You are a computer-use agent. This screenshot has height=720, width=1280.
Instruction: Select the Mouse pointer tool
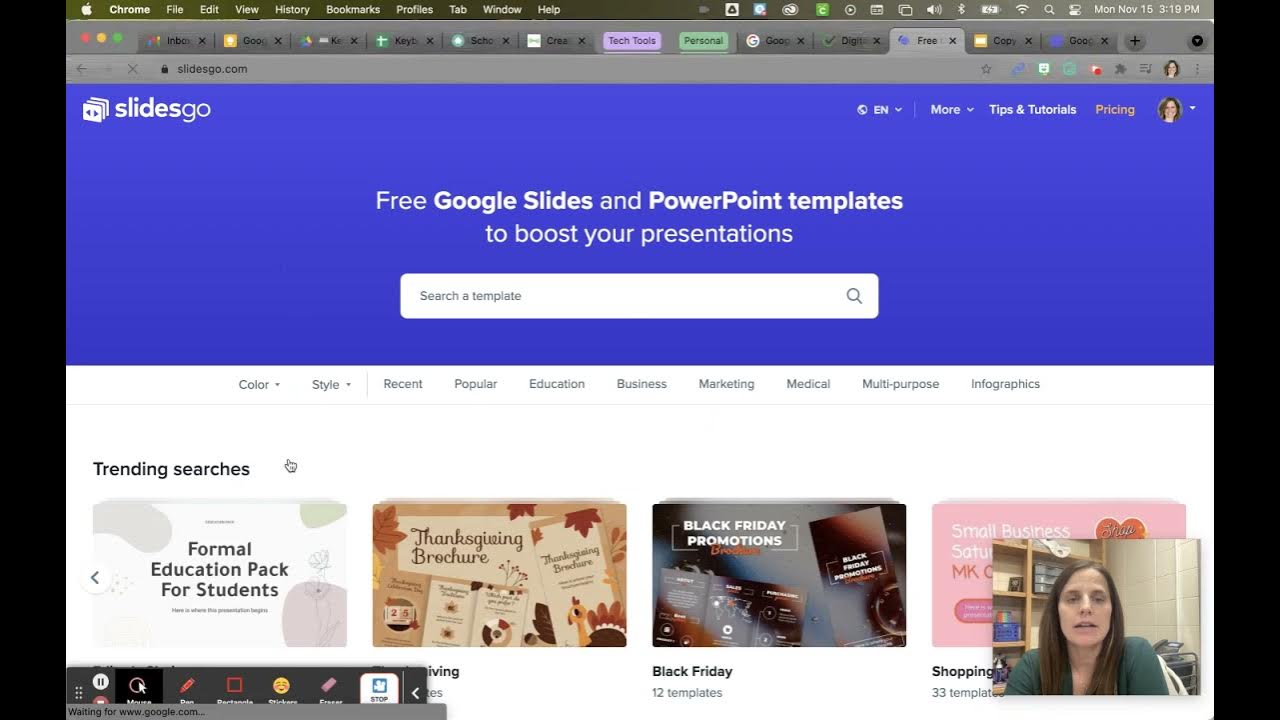pos(138,688)
